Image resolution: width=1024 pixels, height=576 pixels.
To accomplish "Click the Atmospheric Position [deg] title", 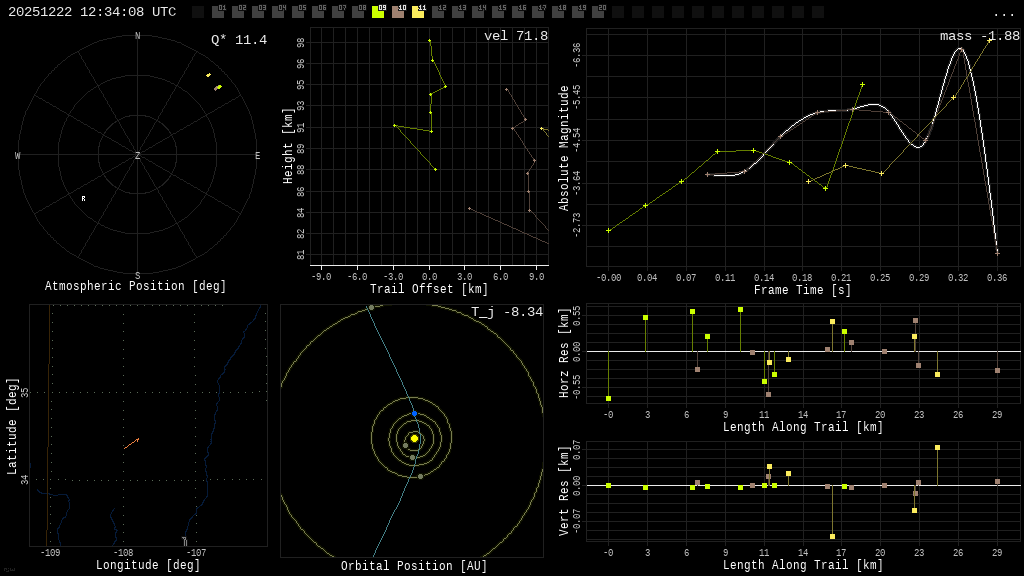I will pos(135,286).
